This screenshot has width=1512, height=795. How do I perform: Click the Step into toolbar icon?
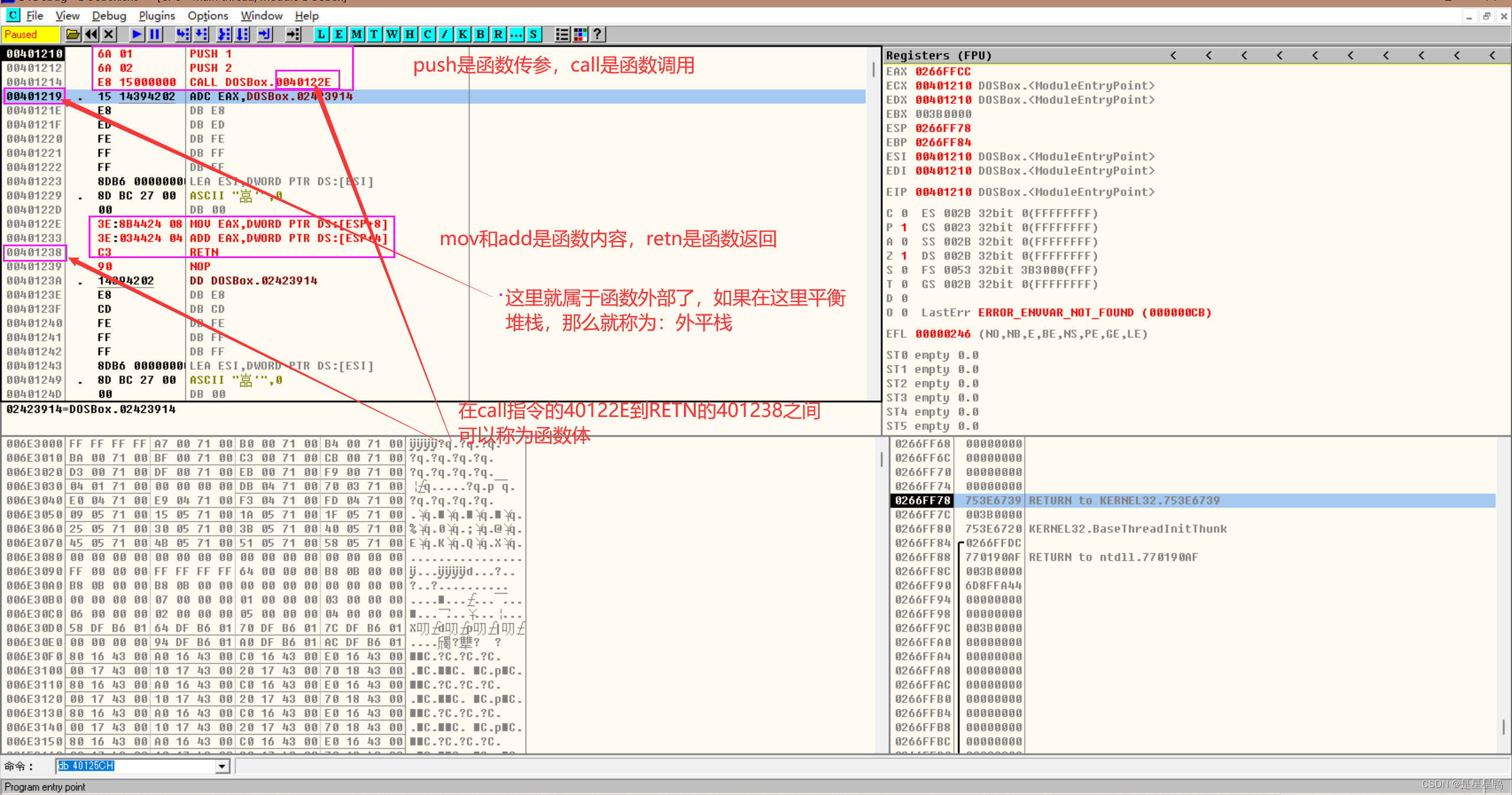point(183,34)
